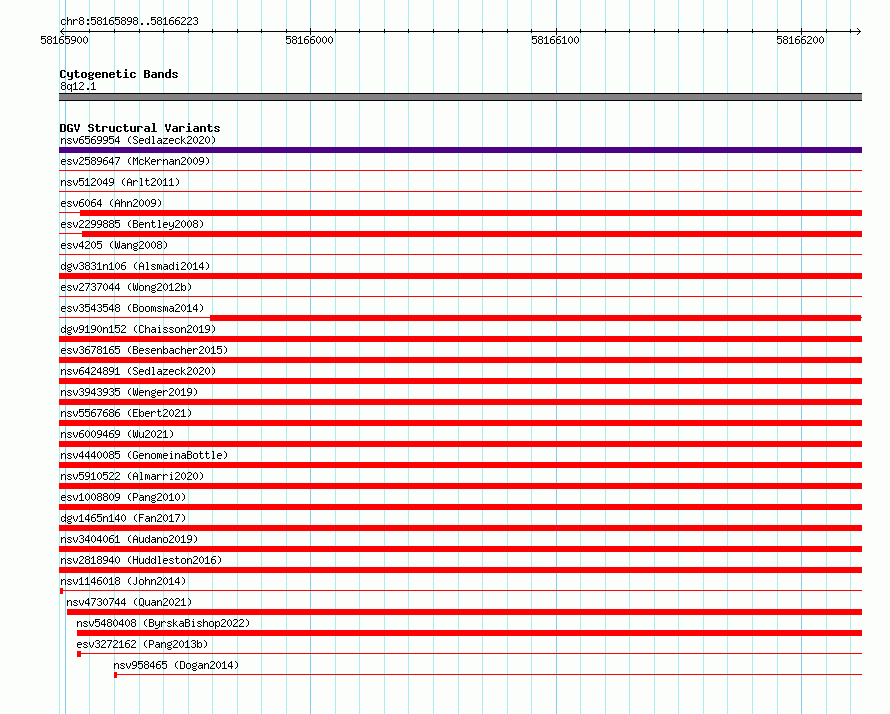
Task: Open variant nsv1146018 (John2014)
Action: pos(123,581)
